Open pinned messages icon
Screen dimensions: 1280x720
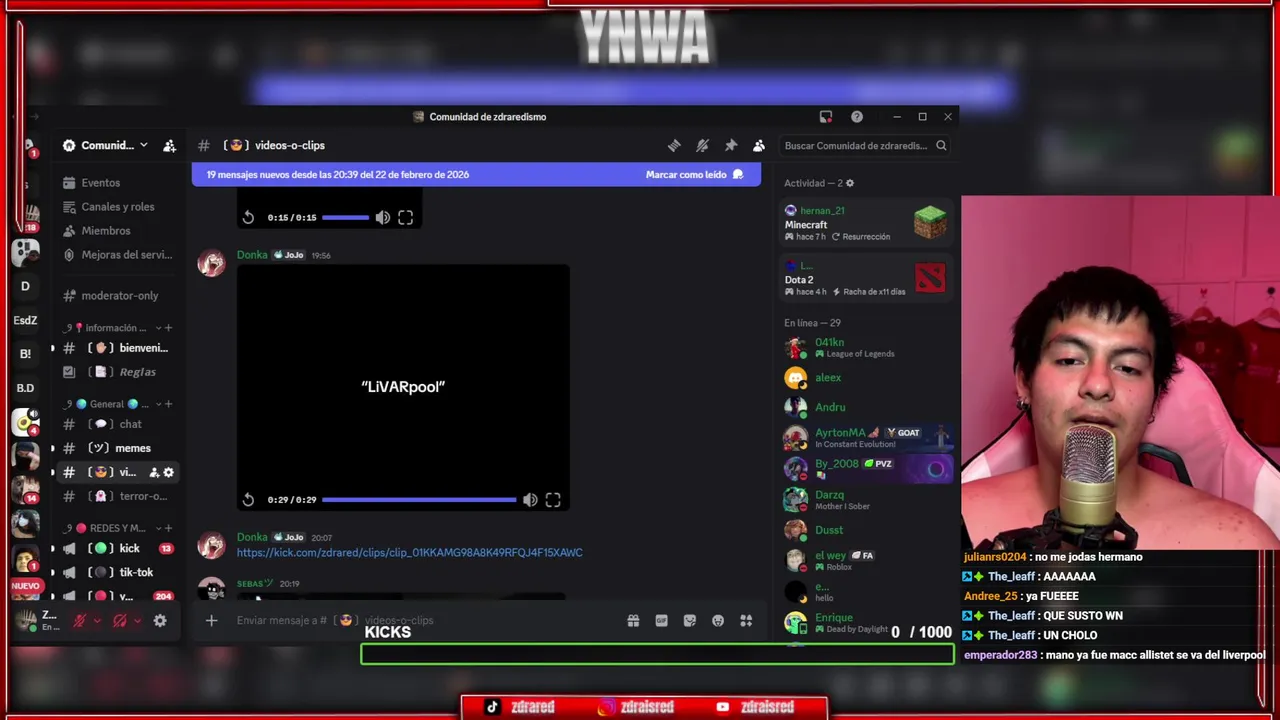731,146
